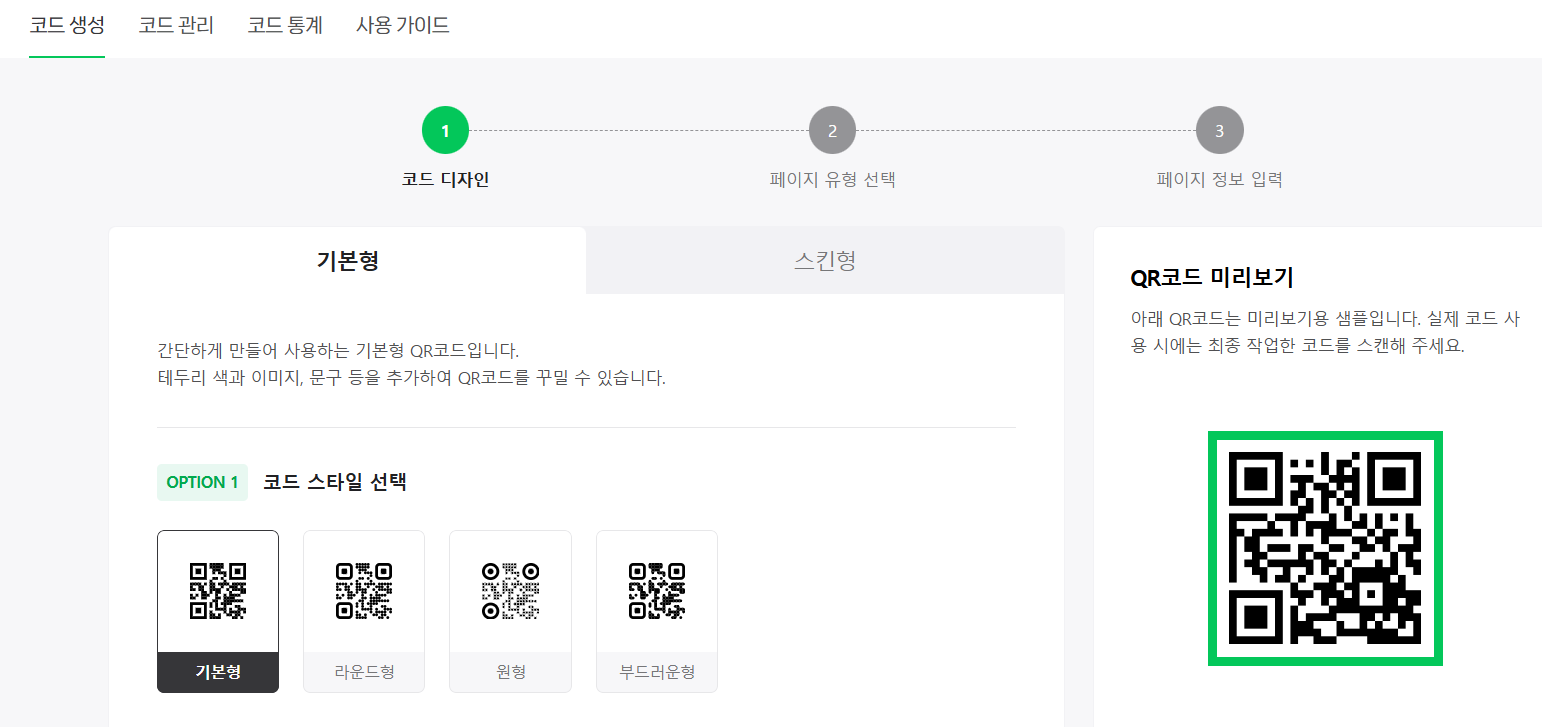Click the OPTION 1 badge label

coord(202,482)
